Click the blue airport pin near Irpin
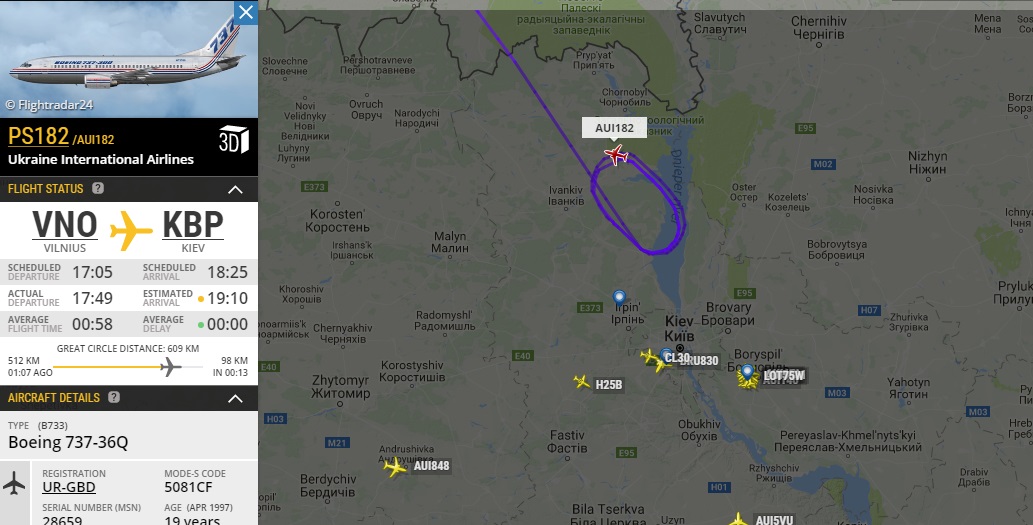 coord(619,298)
